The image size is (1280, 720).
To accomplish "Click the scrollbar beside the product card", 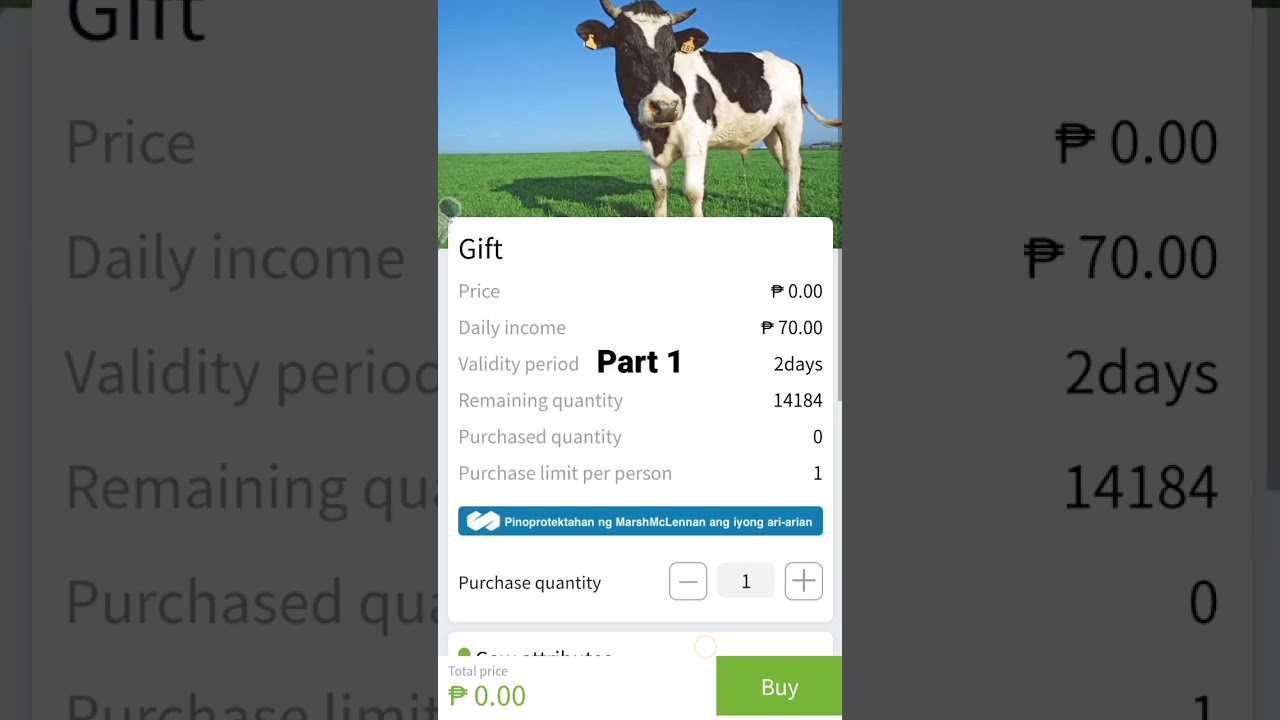I will [x=838, y=325].
